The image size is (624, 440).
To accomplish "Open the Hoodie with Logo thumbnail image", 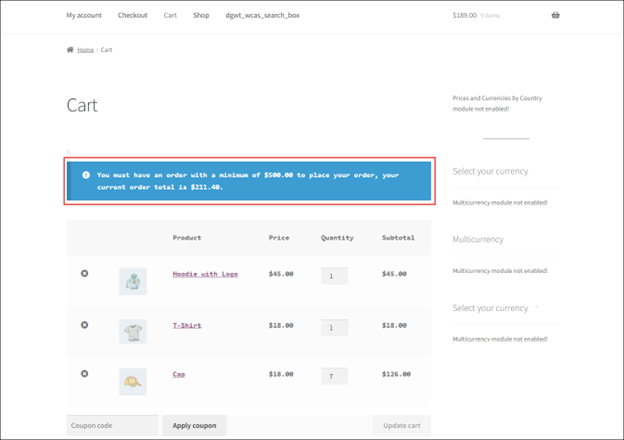I will (133, 281).
